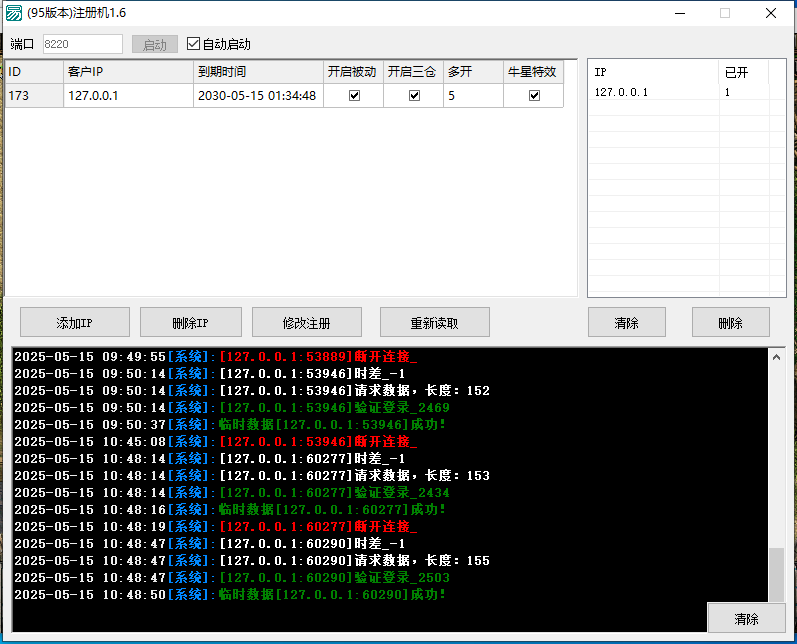Minimize the 注册机 window
The image size is (797, 644).
pyautogui.click(x=679, y=13)
